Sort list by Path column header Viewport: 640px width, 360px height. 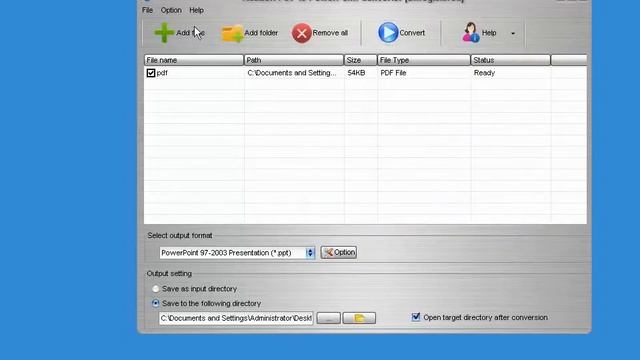pyautogui.click(x=294, y=60)
